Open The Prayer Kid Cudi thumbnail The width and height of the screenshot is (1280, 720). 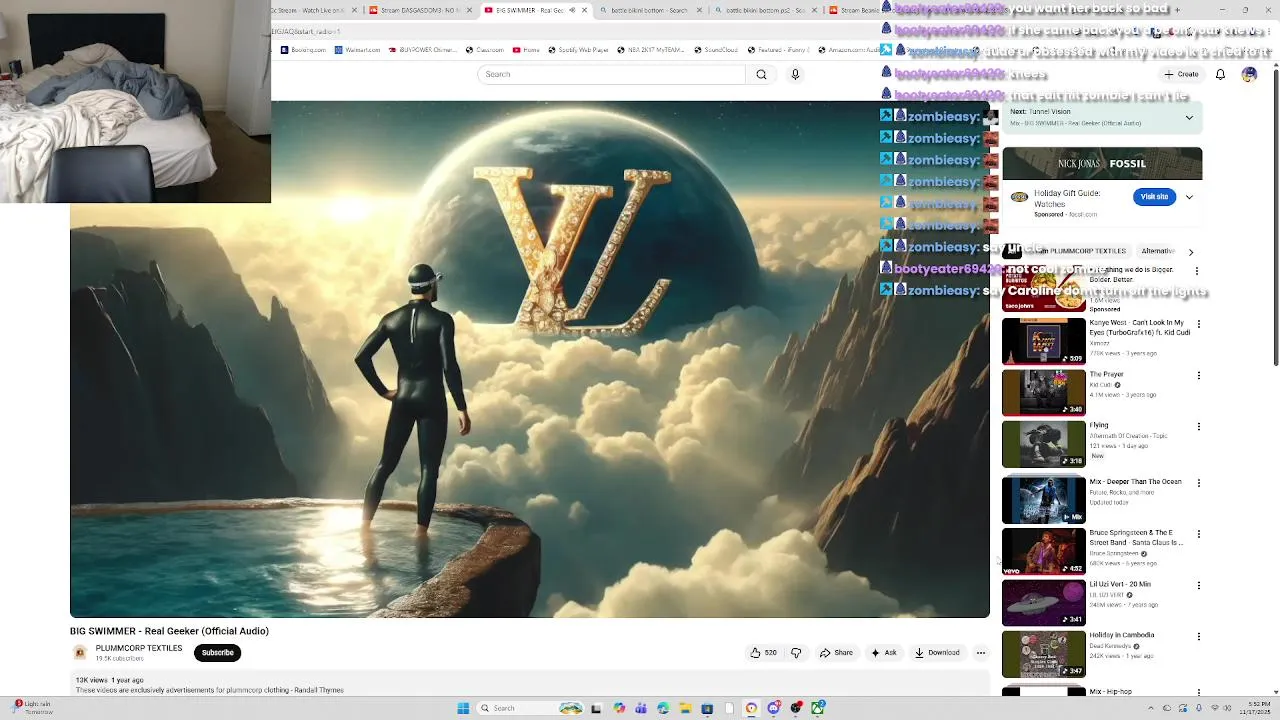[1044, 393]
